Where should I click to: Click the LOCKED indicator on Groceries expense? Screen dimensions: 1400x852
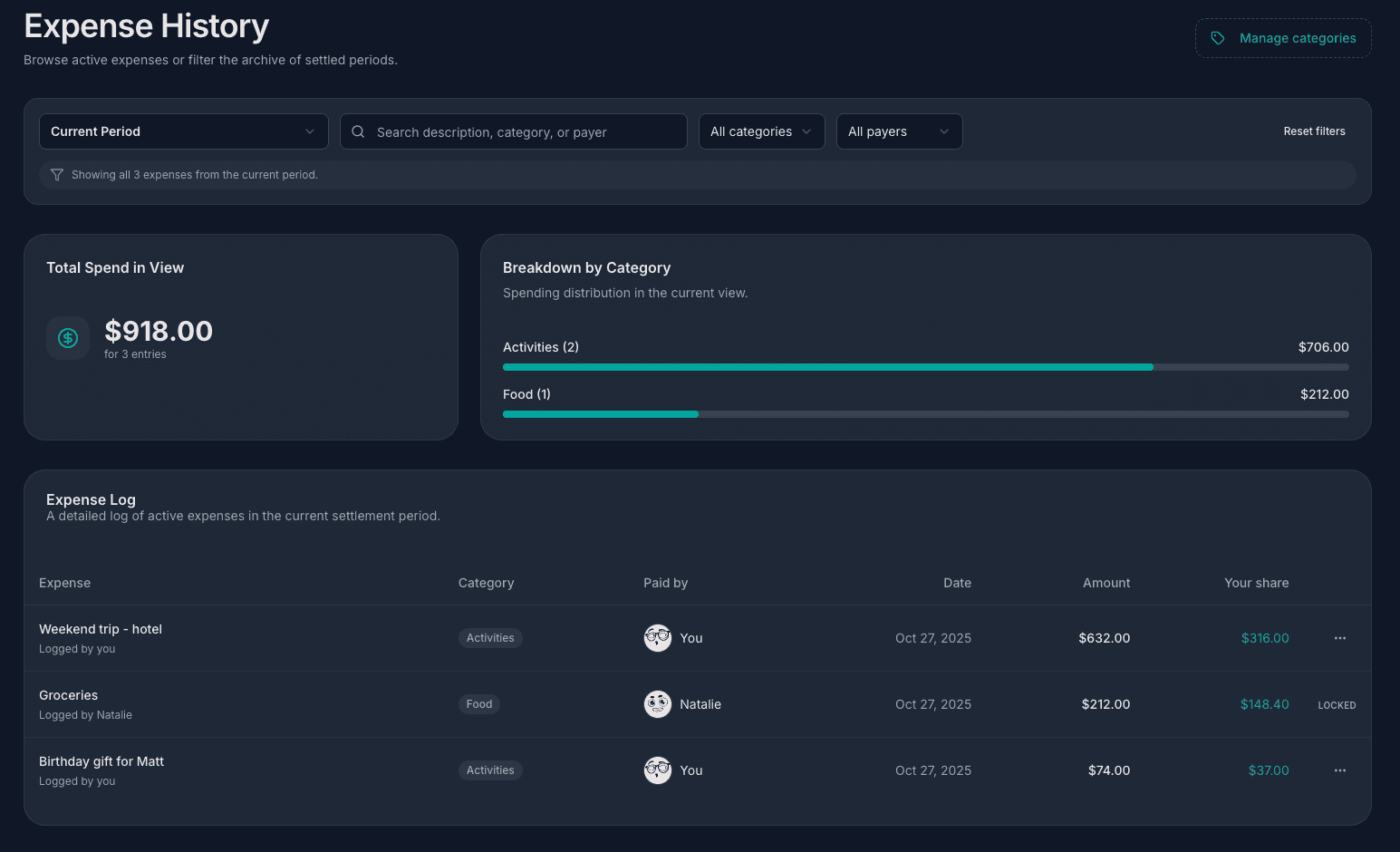click(x=1337, y=704)
